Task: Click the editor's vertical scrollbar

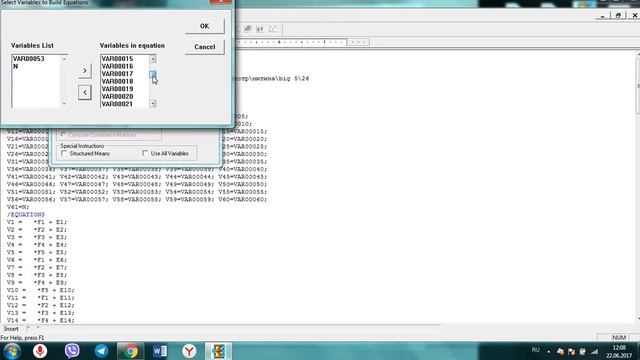Action: pyautogui.click(x=638, y=186)
